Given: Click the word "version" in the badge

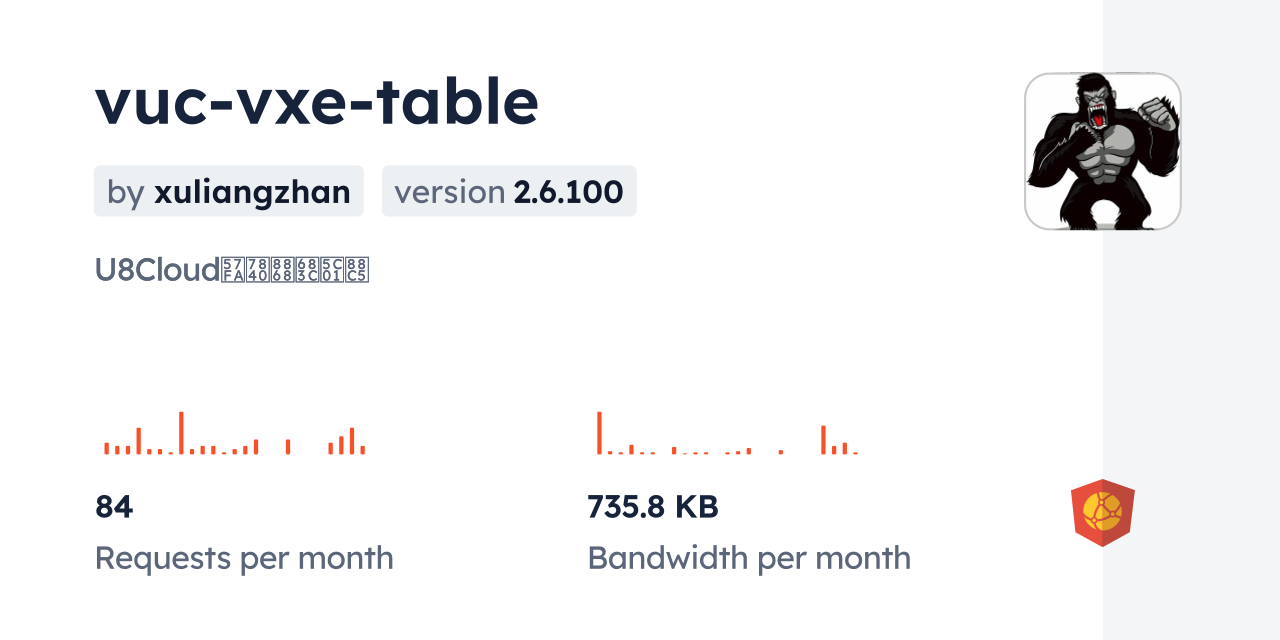Looking at the screenshot, I should (x=449, y=192).
